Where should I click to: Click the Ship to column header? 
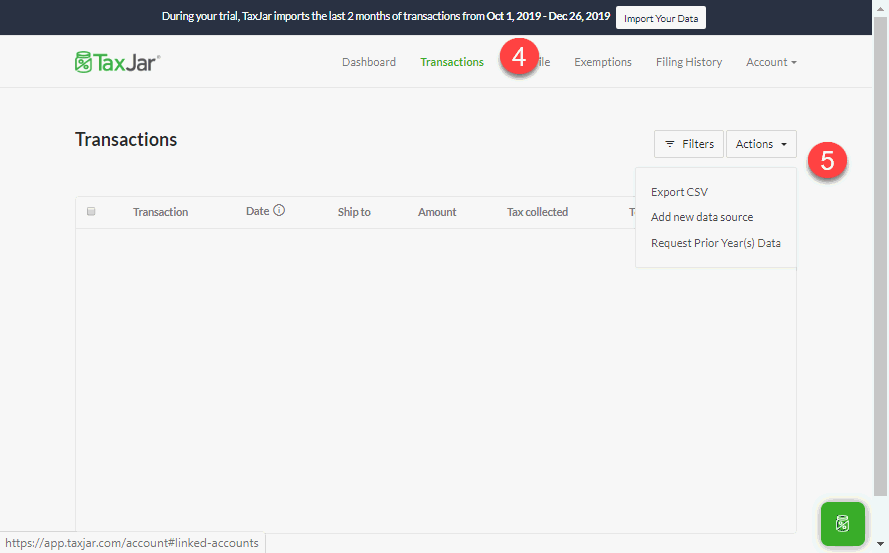coord(354,212)
